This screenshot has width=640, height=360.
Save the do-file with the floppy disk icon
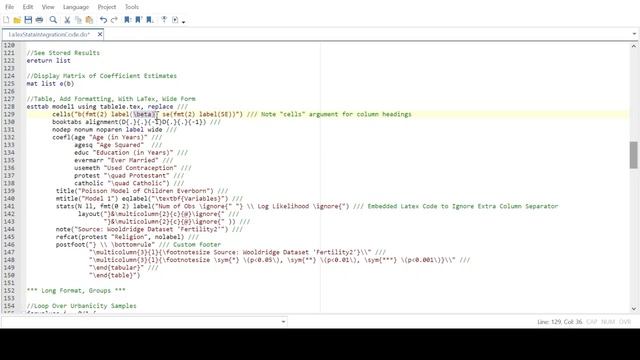pos(28,20)
